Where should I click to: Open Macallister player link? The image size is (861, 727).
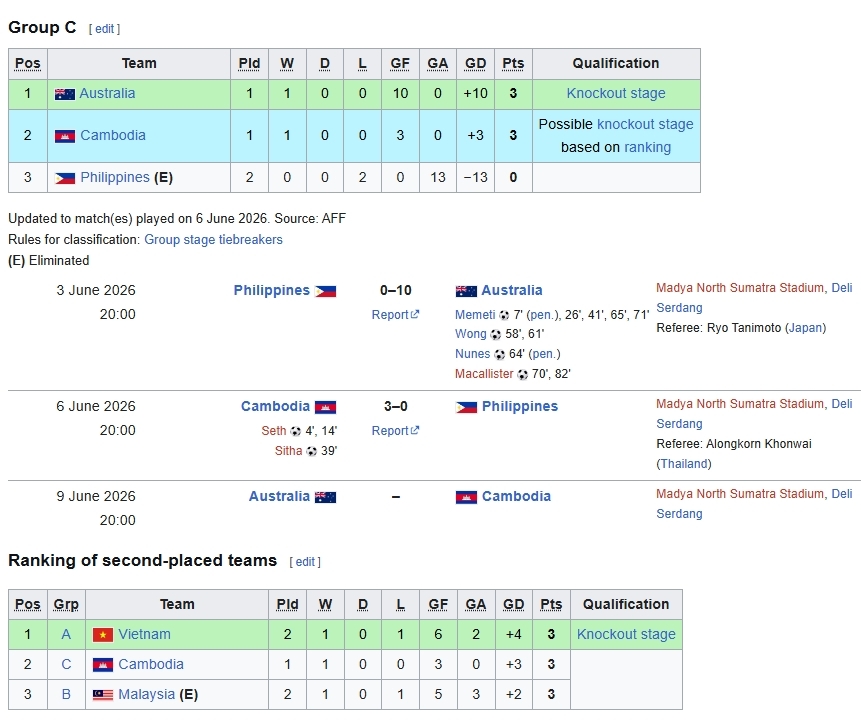[484, 374]
